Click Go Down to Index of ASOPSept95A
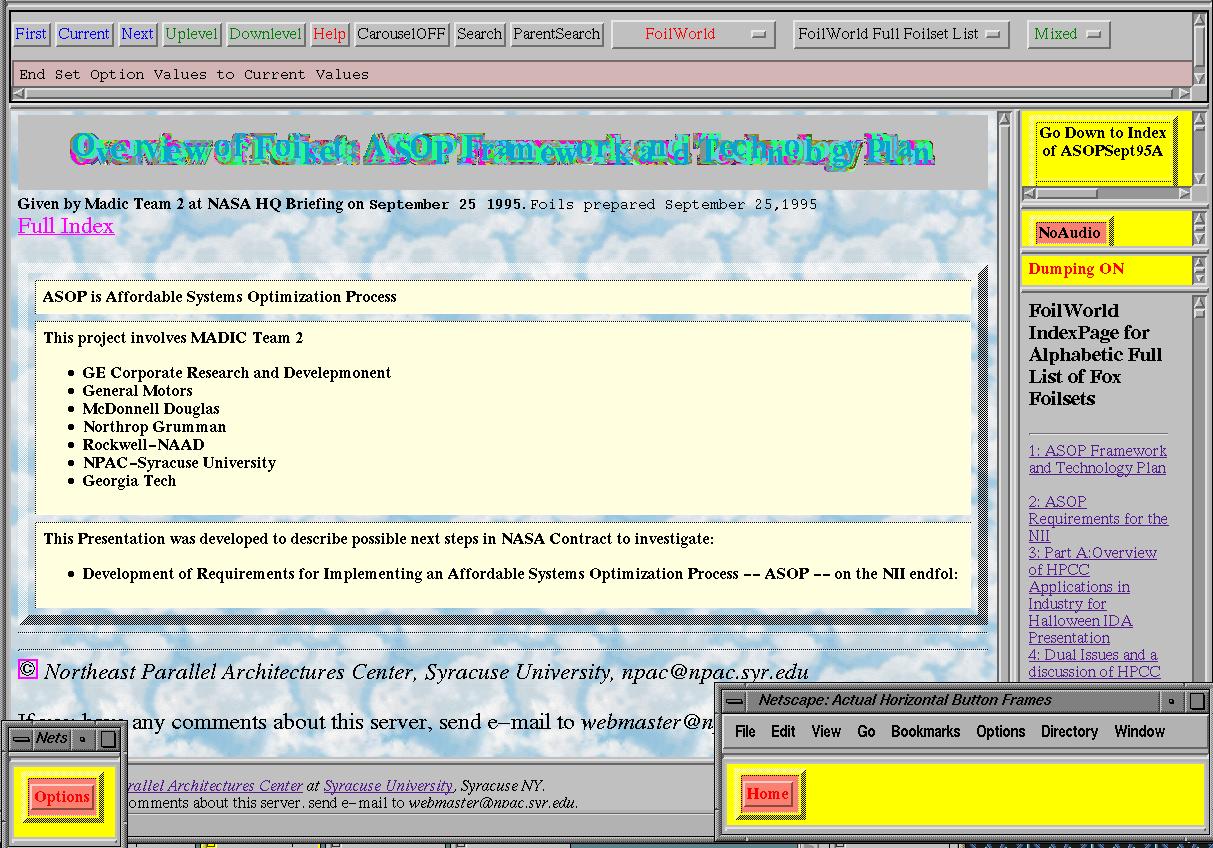The image size is (1213, 848). coord(1102,141)
